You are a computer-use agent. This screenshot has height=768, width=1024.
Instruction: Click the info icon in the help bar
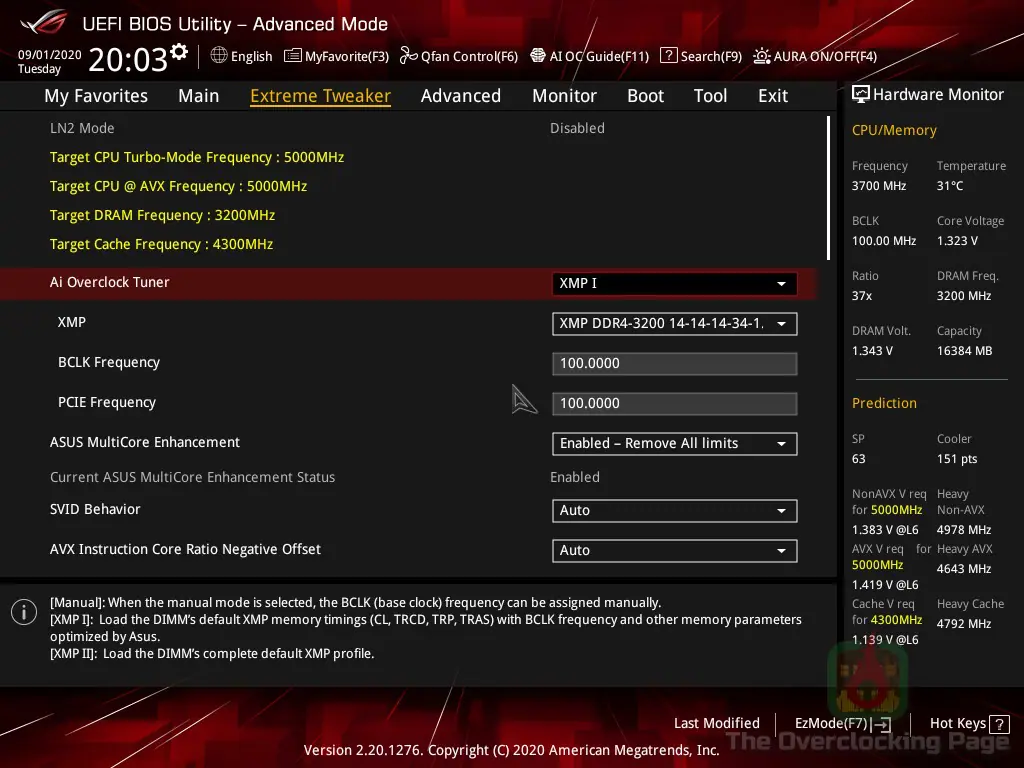tap(23, 611)
